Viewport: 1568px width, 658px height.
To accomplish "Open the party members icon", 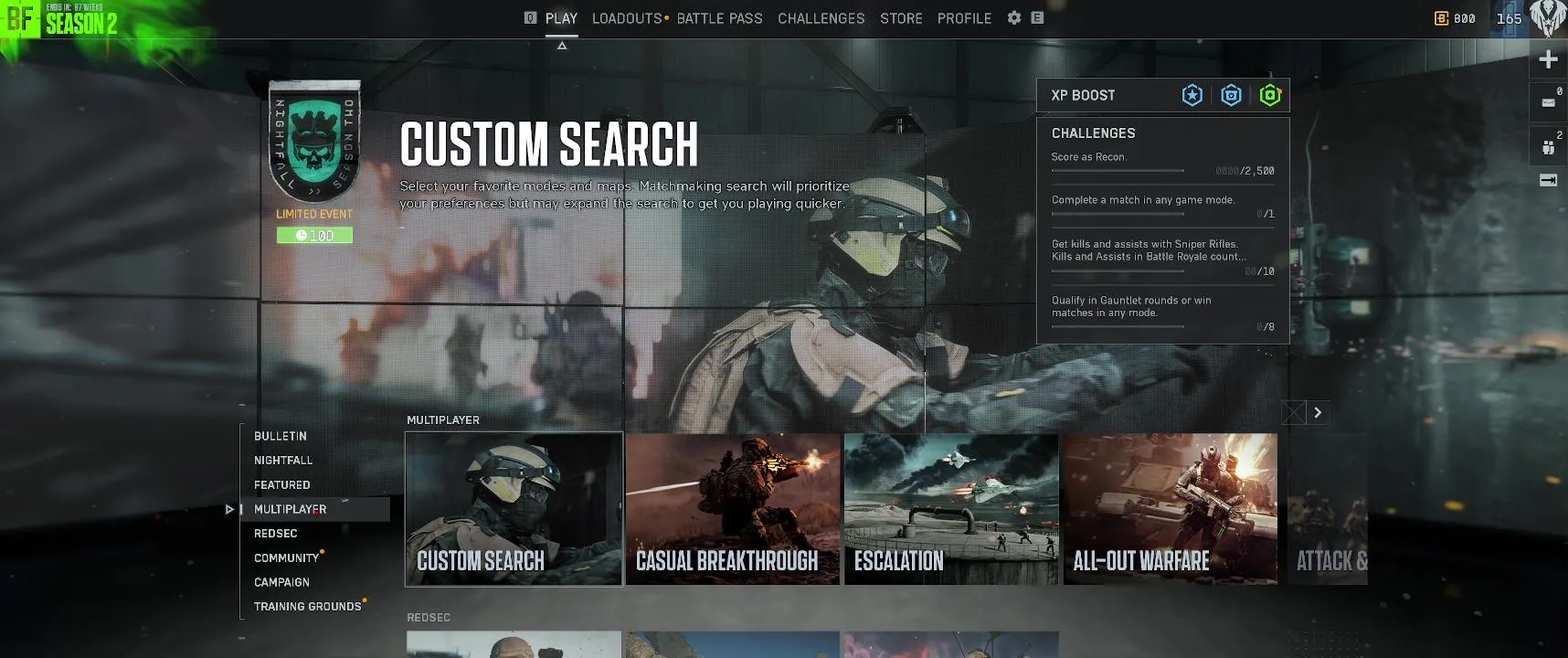I will (x=1548, y=146).
